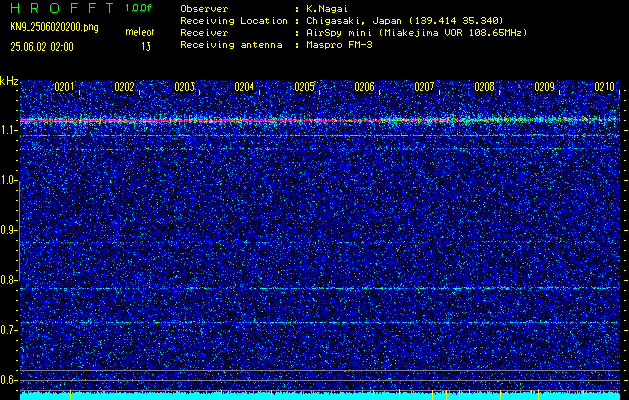Click the timestamp "25.06.02 02:00"
This screenshot has width=629, height=400.
click(x=42, y=47)
